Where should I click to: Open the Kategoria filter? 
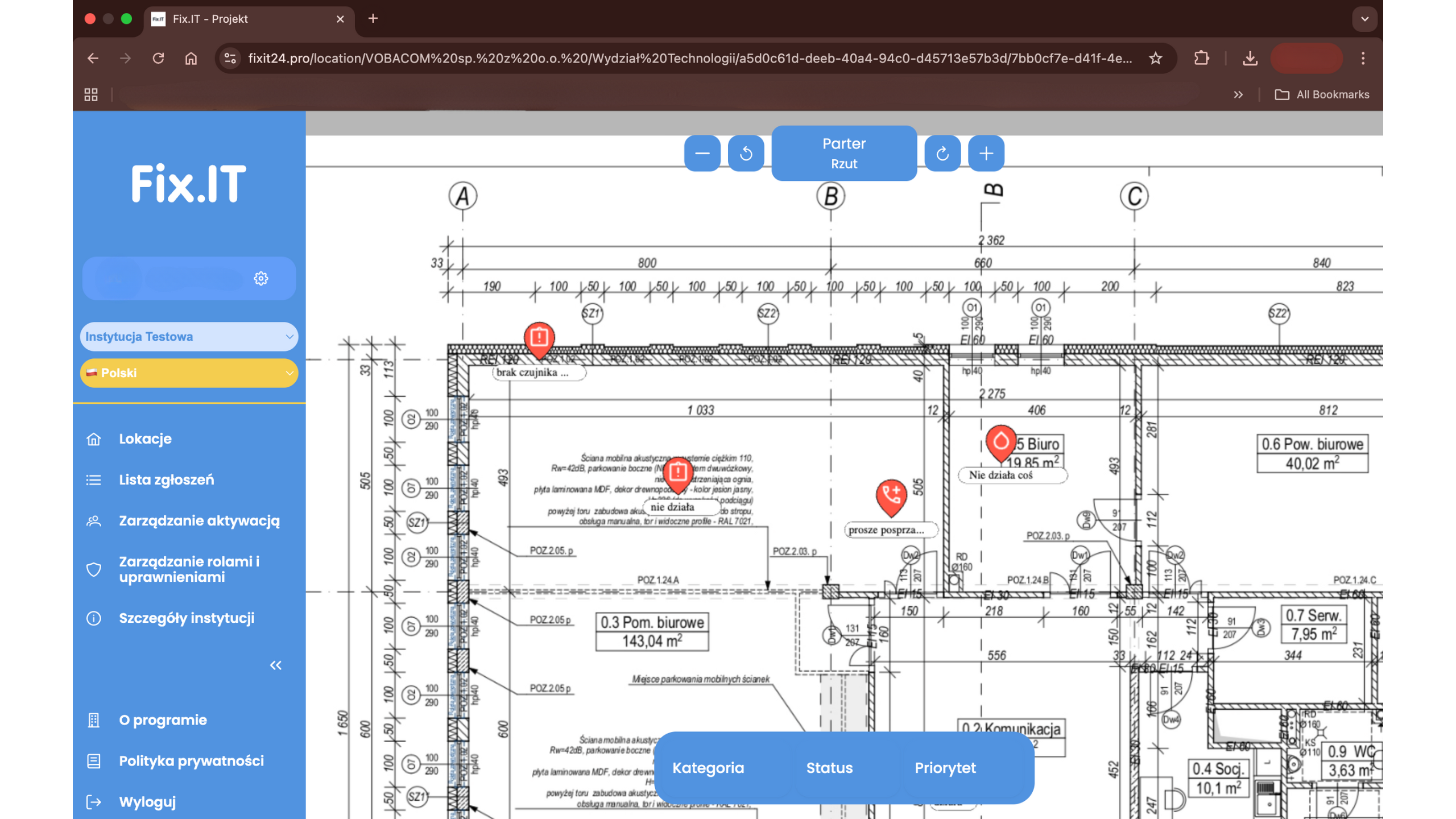(708, 767)
